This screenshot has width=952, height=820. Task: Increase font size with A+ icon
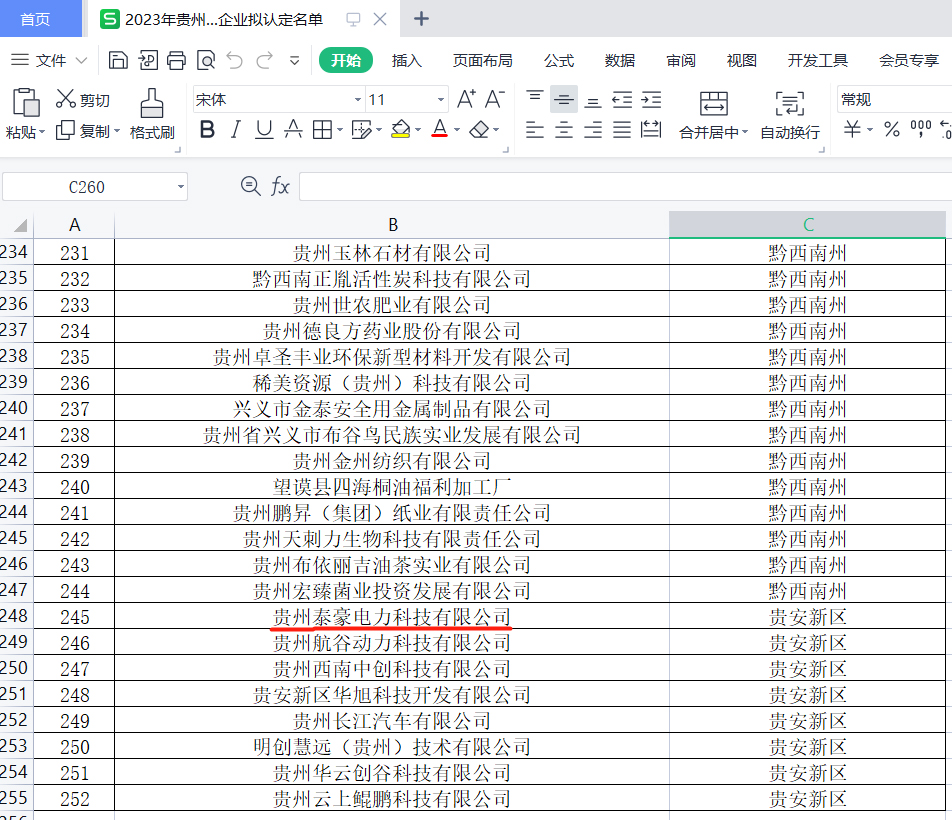[x=466, y=99]
